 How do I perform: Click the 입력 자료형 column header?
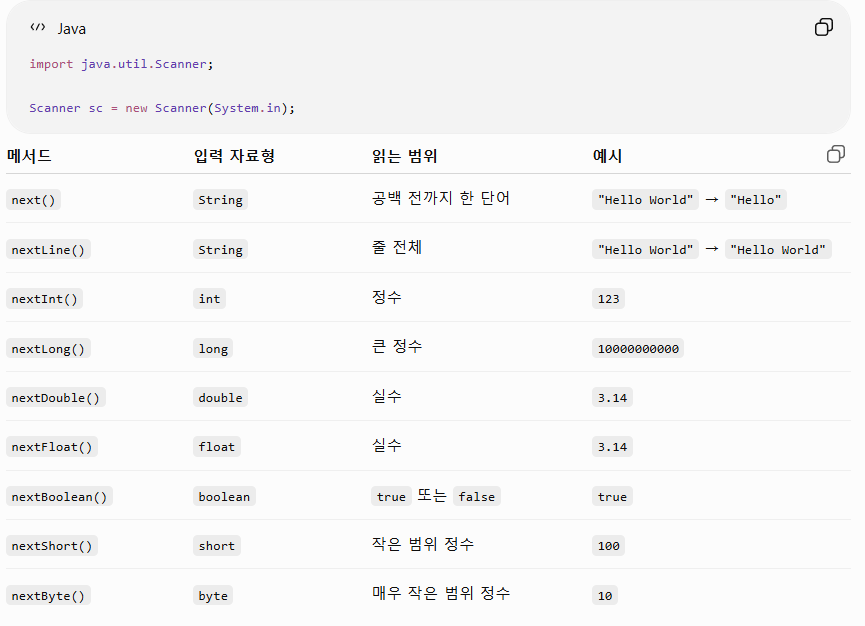tap(234, 156)
